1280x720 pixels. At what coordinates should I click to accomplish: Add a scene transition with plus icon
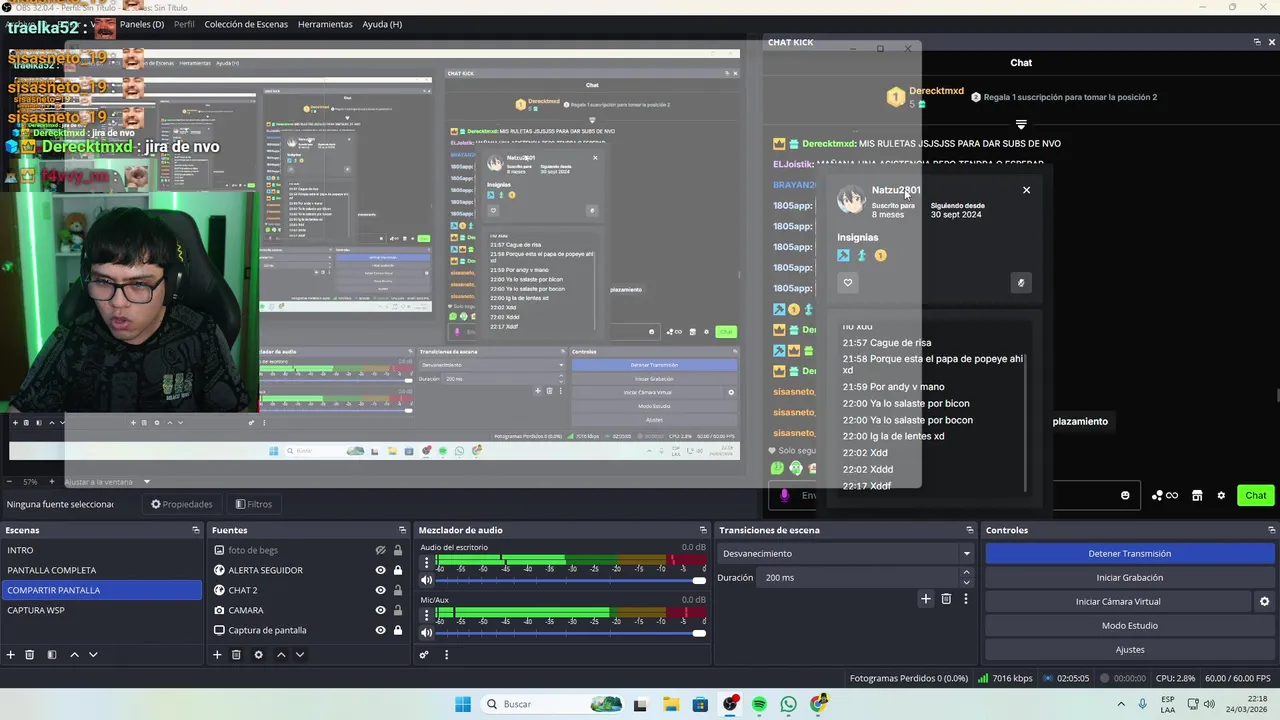pos(926,599)
